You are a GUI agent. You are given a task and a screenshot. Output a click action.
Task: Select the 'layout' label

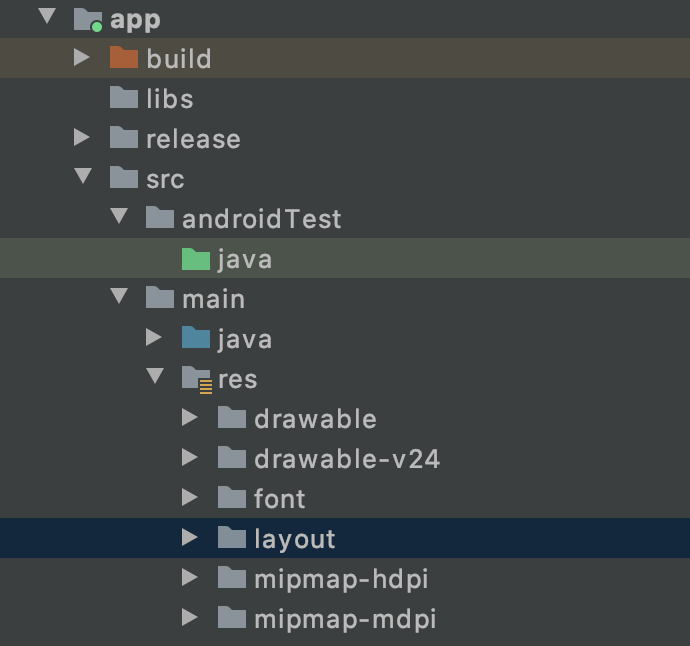pos(295,540)
